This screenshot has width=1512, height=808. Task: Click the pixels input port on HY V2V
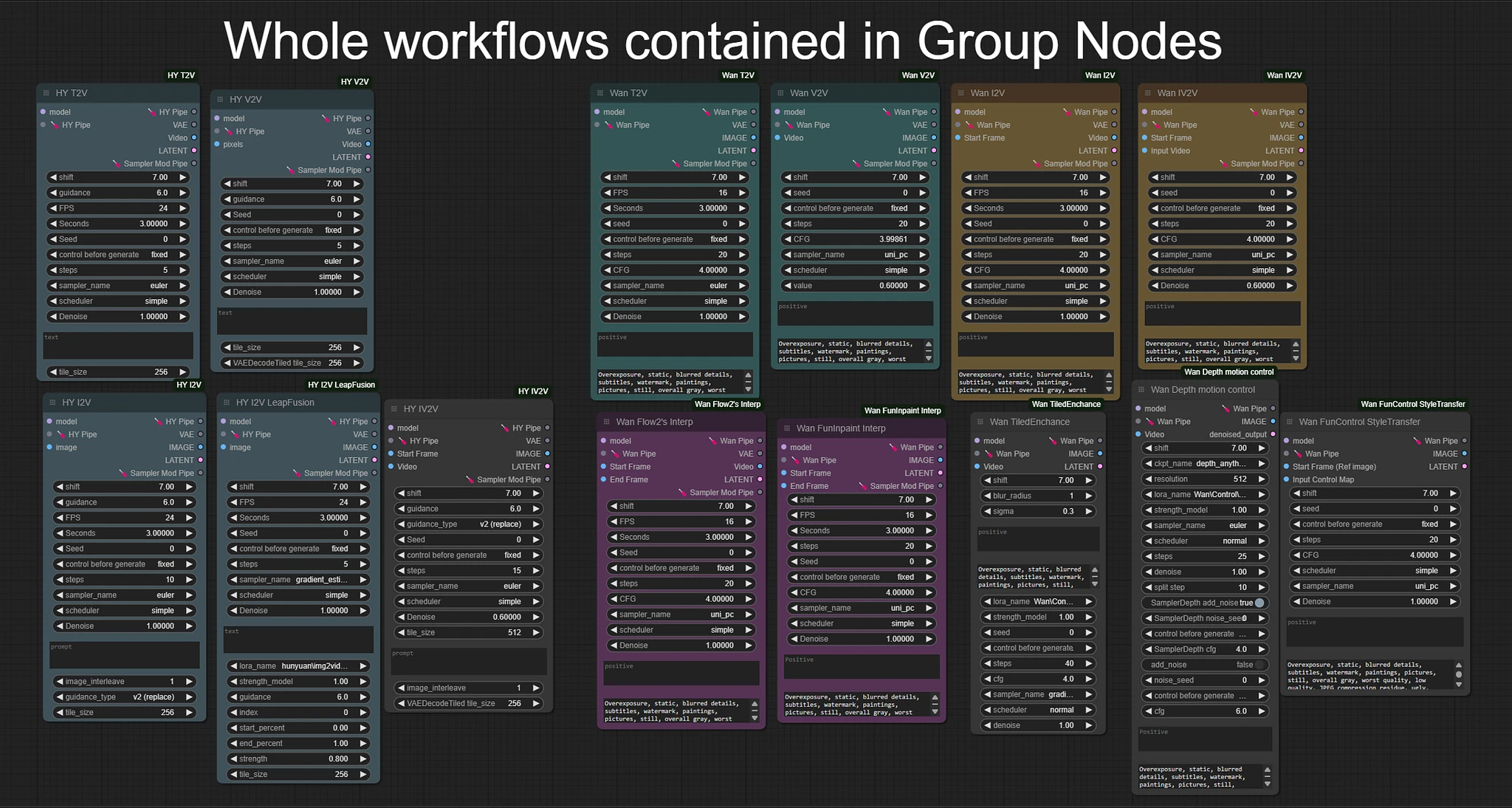[x=217, y=145]
